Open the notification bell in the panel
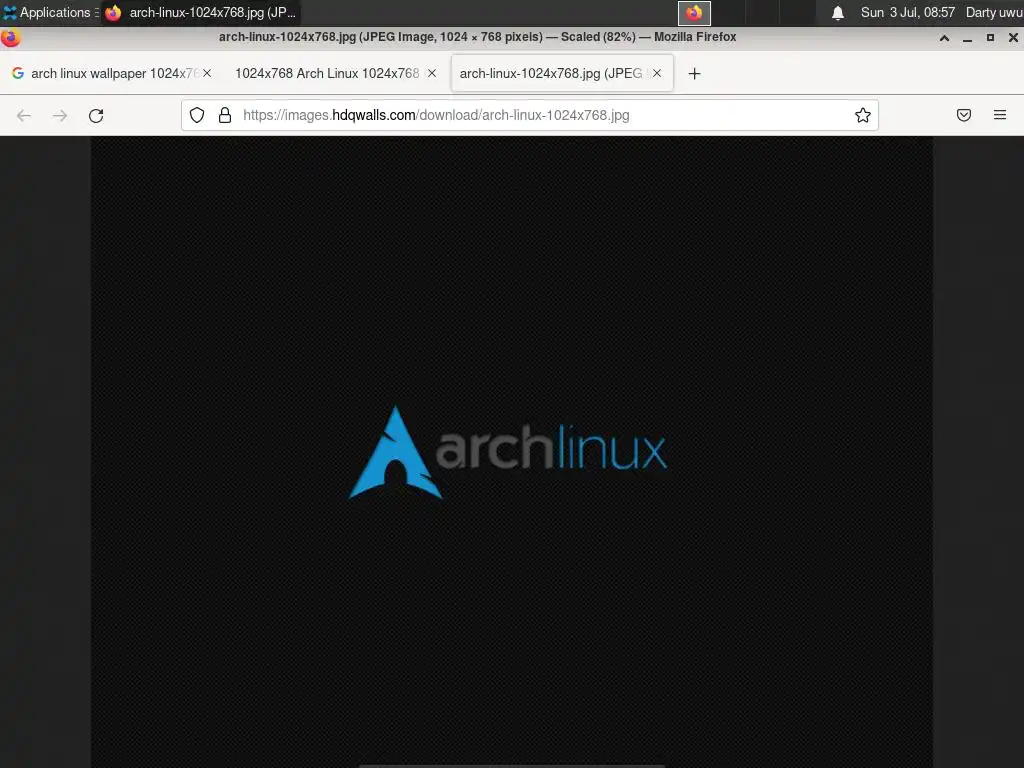Screen dimensions: 1024x768 pyautogui.click(x=838, y=13)
